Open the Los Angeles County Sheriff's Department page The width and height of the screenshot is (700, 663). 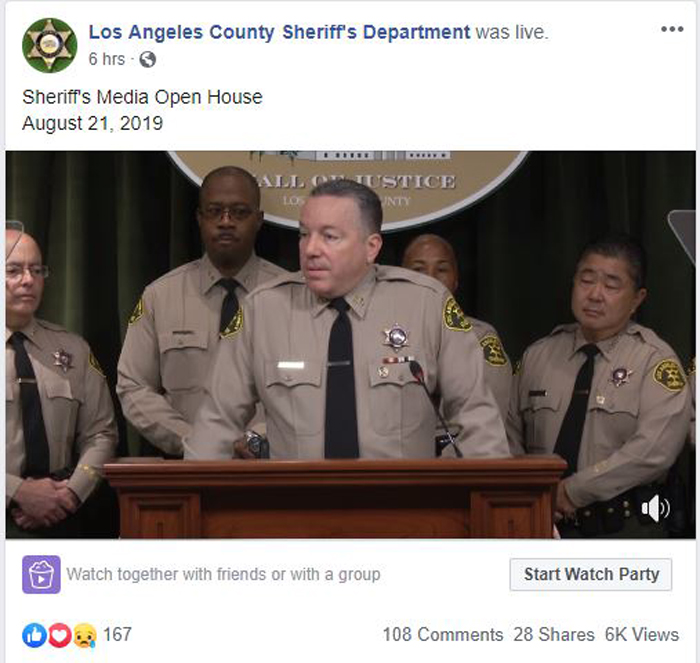click(x=279, y=32)
